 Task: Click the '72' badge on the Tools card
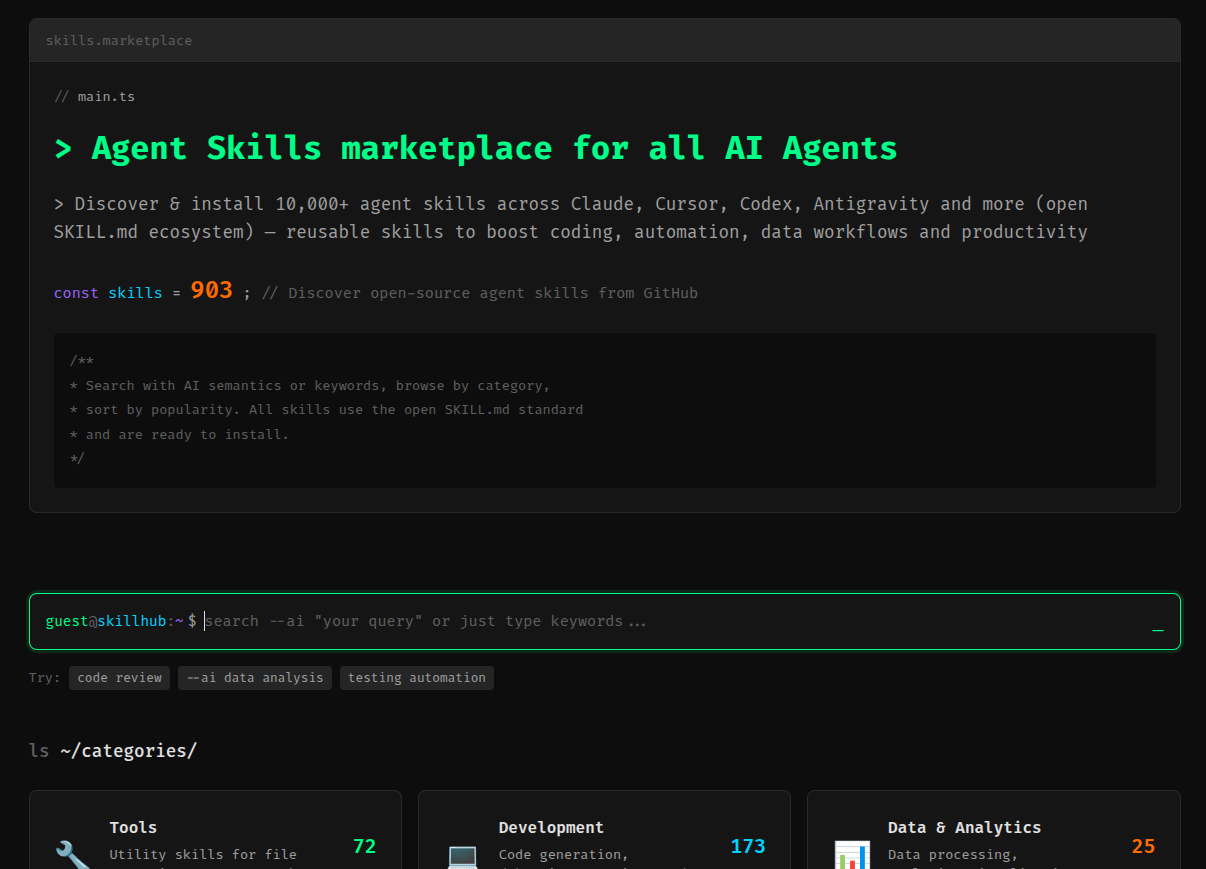(364, 846)
